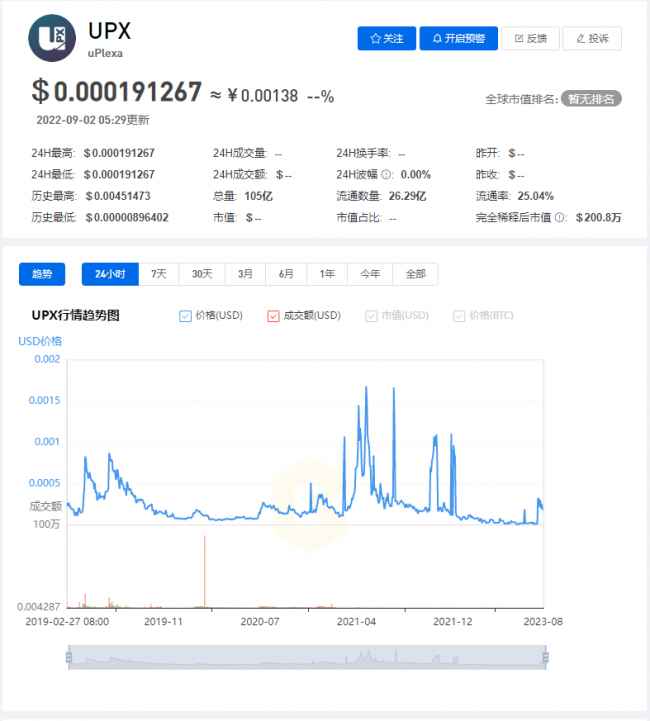Image resolution: width=650 pixels, height=721 pixels.
Task: Open the 反馈 feedback button
Action: (530, 38)
